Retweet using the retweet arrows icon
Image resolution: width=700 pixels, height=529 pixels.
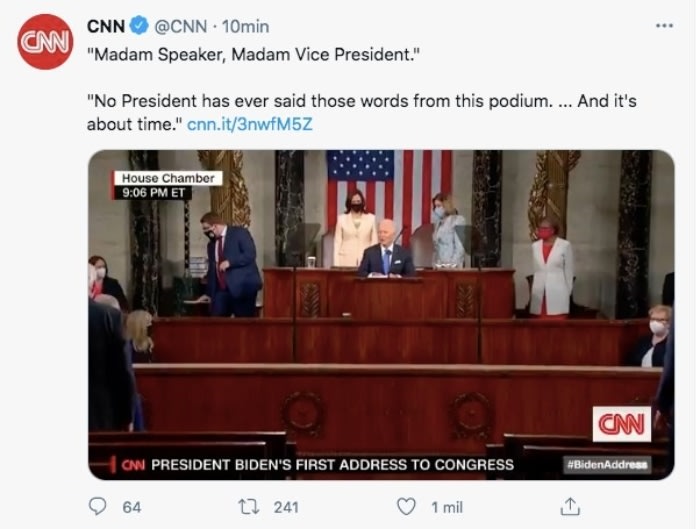(x=253, y=507)
